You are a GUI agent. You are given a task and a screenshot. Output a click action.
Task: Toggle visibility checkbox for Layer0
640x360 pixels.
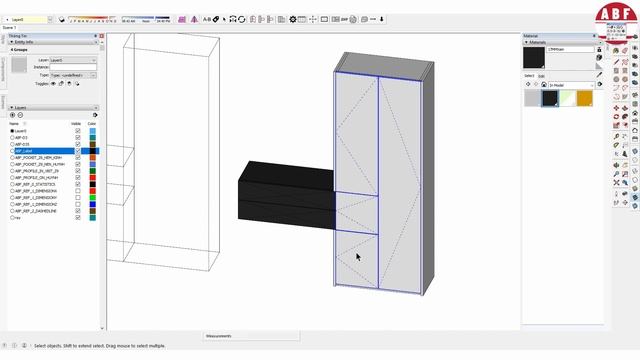pos(78,131)
